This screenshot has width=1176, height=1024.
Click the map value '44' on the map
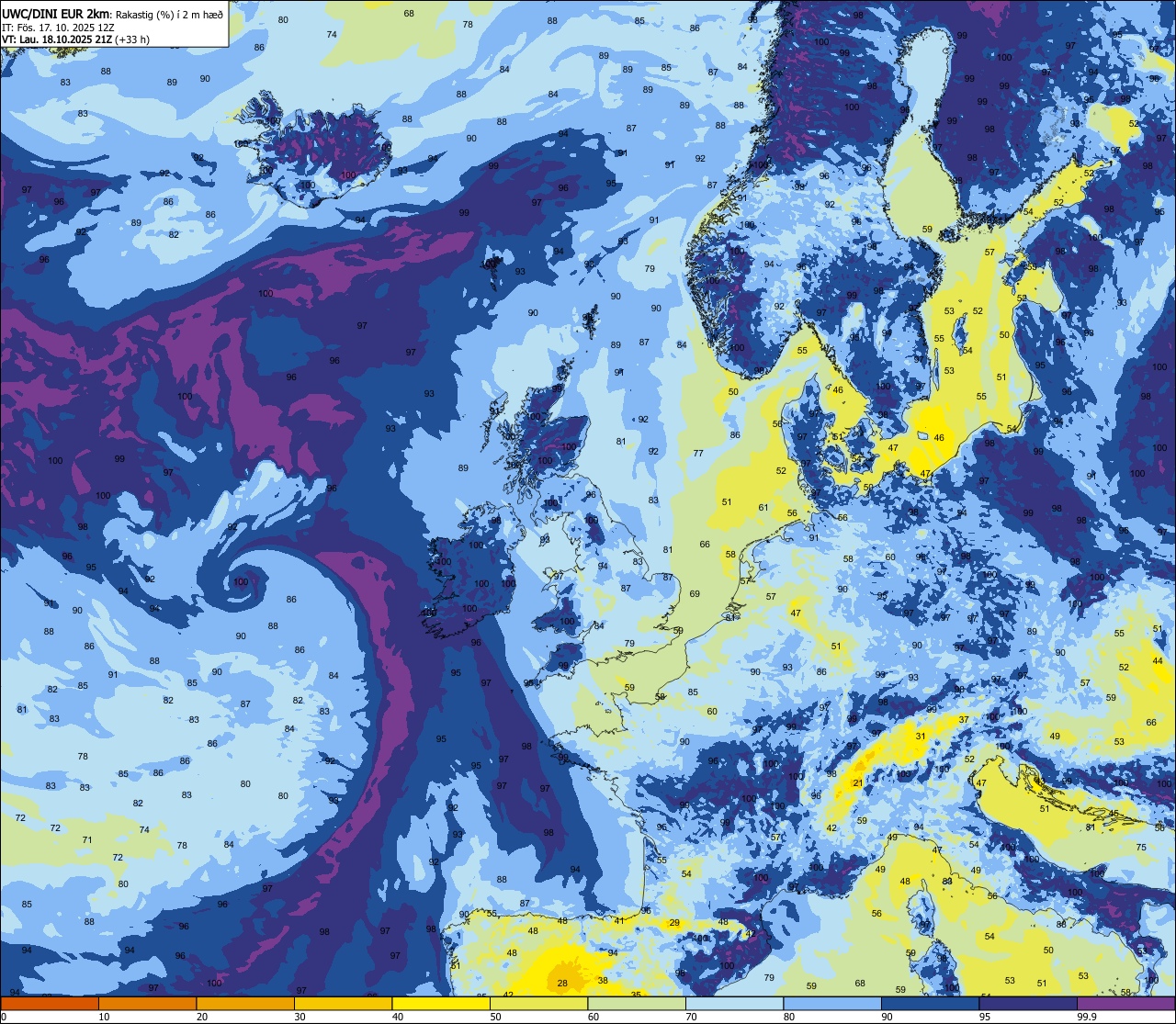(1158, 662)
